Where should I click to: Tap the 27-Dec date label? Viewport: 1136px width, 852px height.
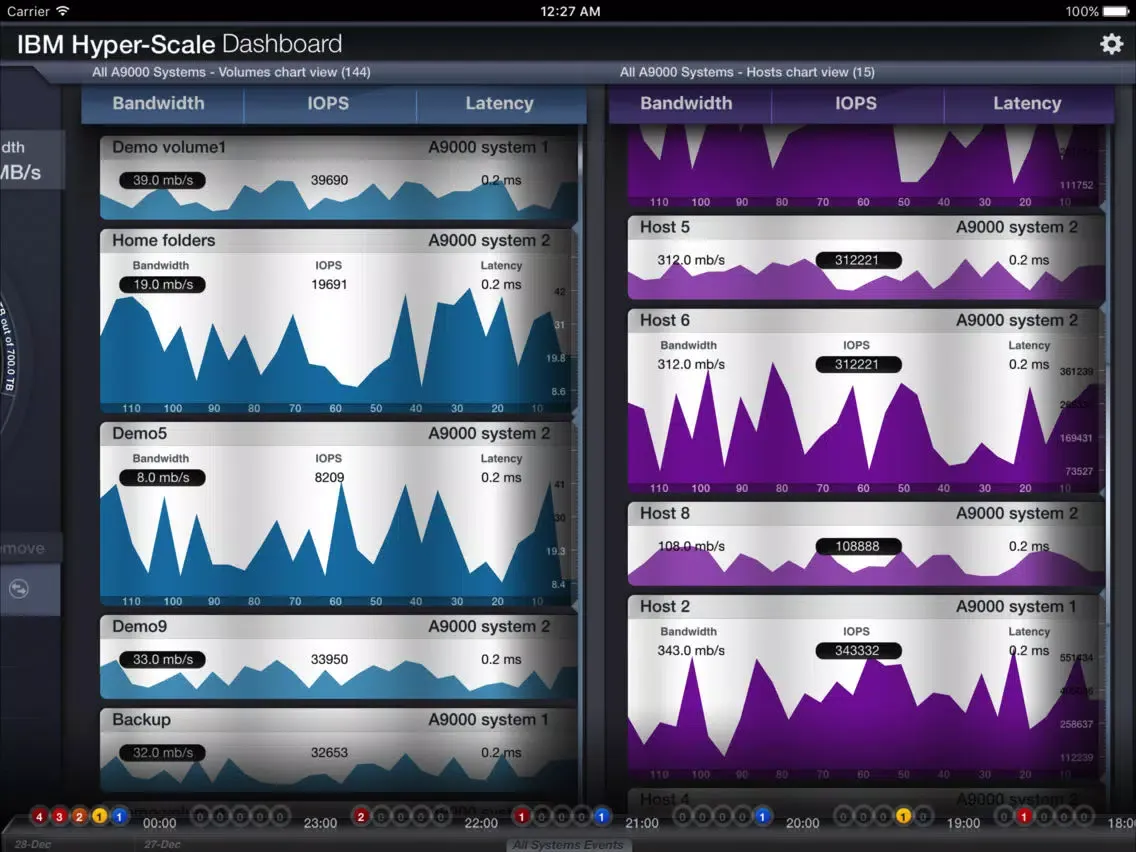[x=162, y=844]
